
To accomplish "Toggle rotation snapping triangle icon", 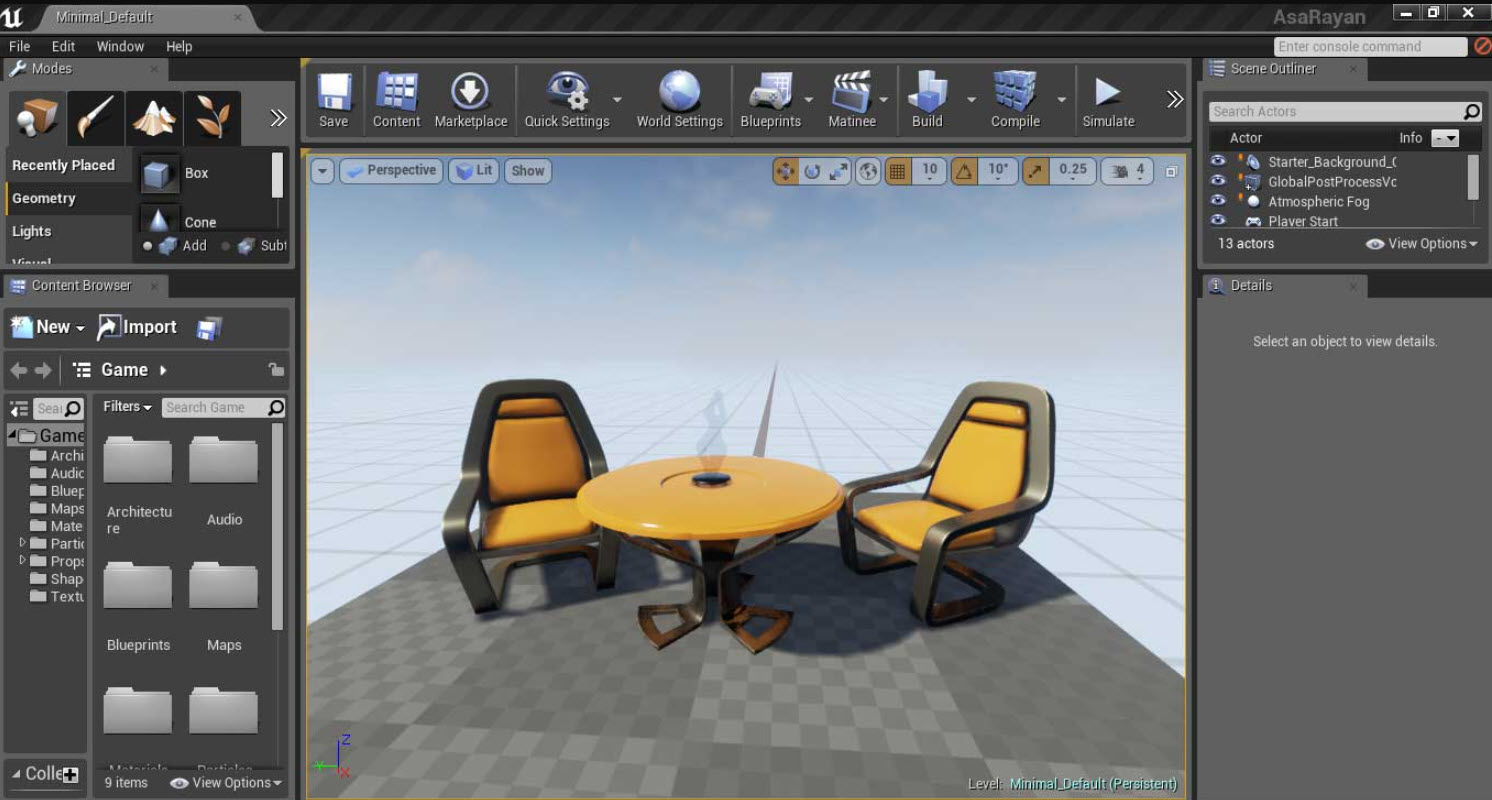I will [963, 171].
